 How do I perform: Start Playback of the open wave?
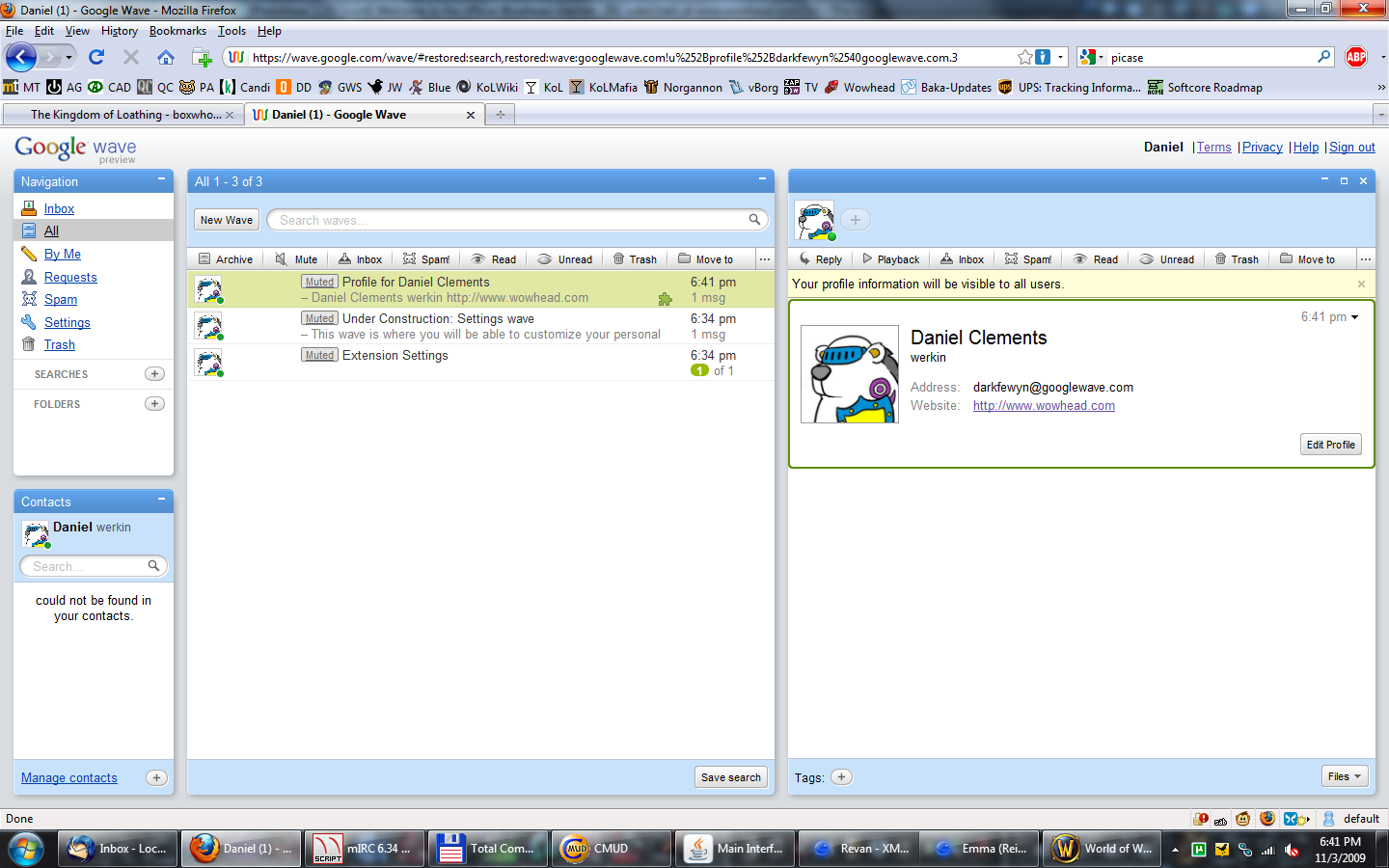pos(890,259)
